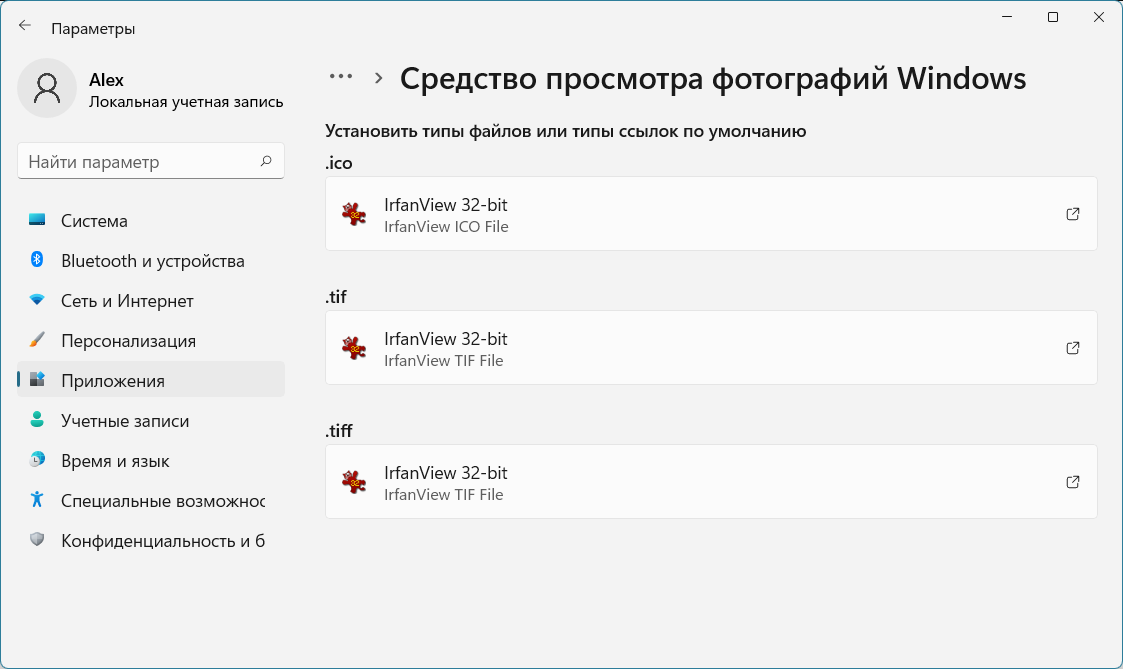This screenshot has width=1123, height=669.
Task: Maximize the Параметры window
Action: (x=1053, y=17)
